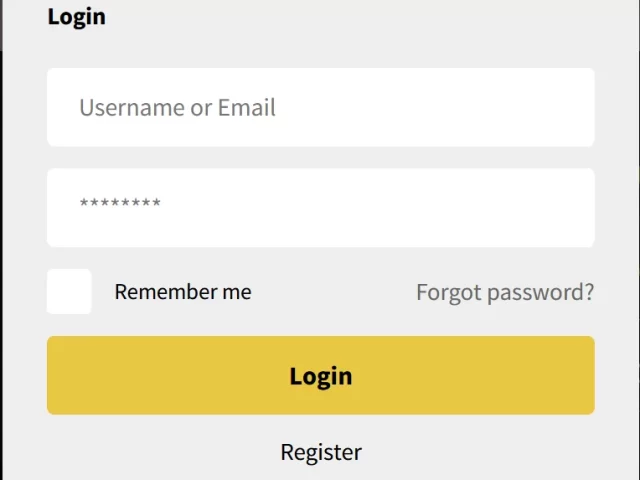Viewport: 640px width, 480px height.
Task: Click the second white text field
Action: 320,207
